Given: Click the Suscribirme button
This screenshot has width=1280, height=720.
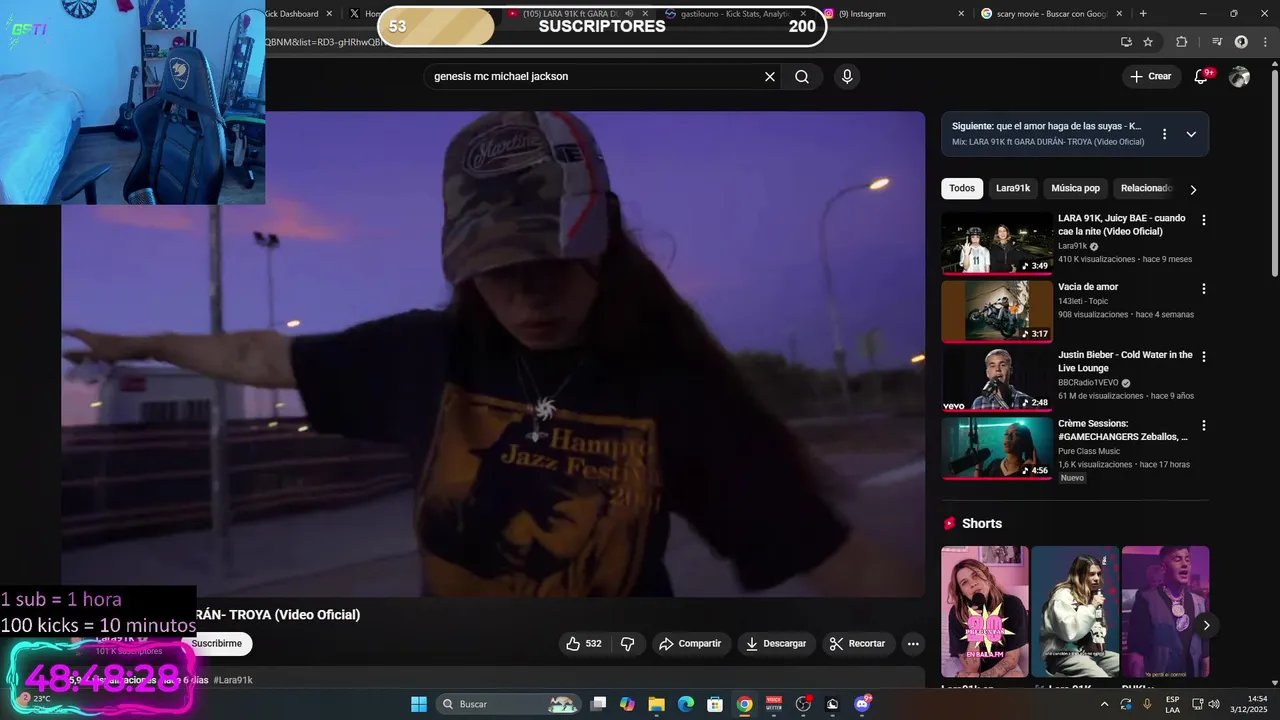Looking at the screenshot, I should pos(217,644).
